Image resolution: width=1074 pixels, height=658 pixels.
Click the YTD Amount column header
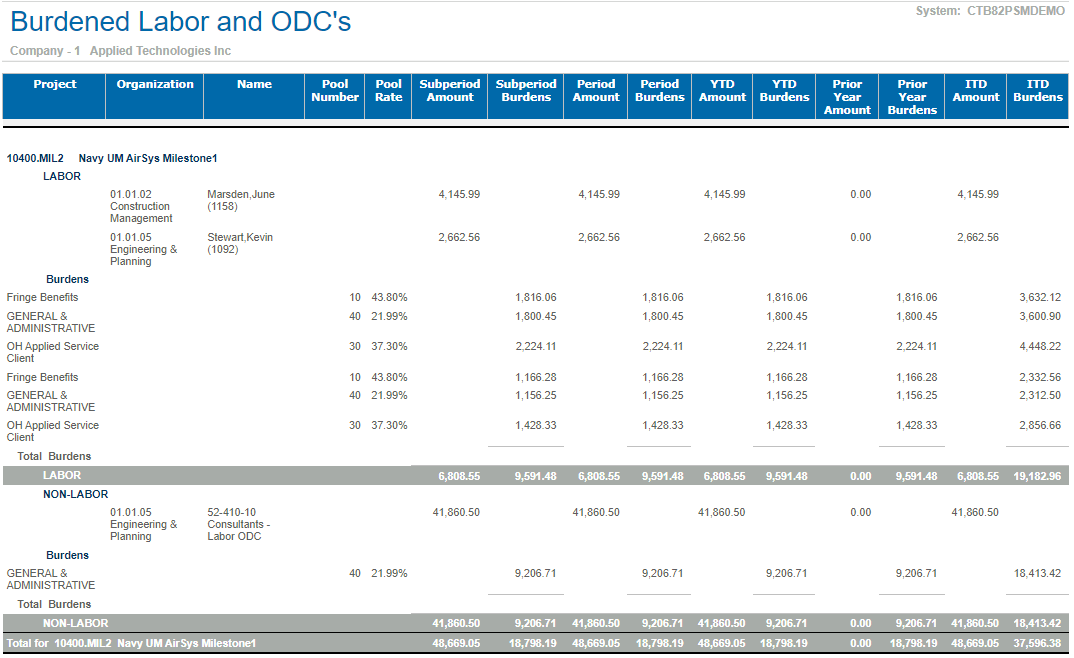point(722,91)
